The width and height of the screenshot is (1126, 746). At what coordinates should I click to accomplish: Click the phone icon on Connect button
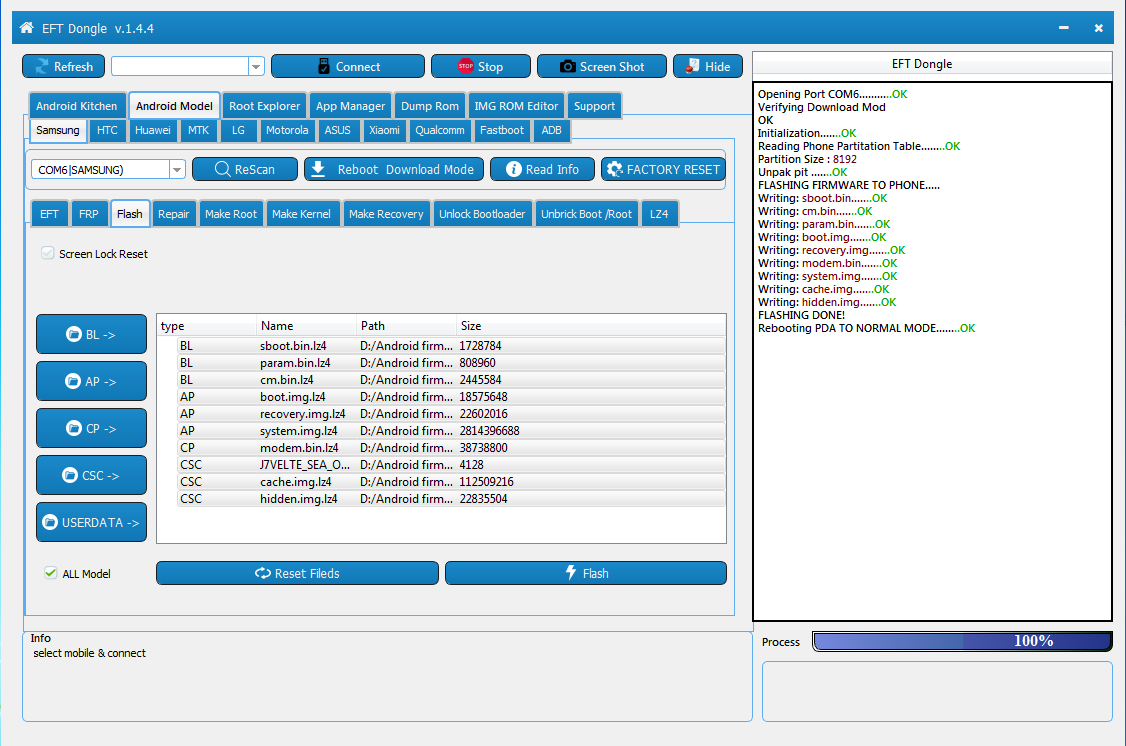[324, 66]
